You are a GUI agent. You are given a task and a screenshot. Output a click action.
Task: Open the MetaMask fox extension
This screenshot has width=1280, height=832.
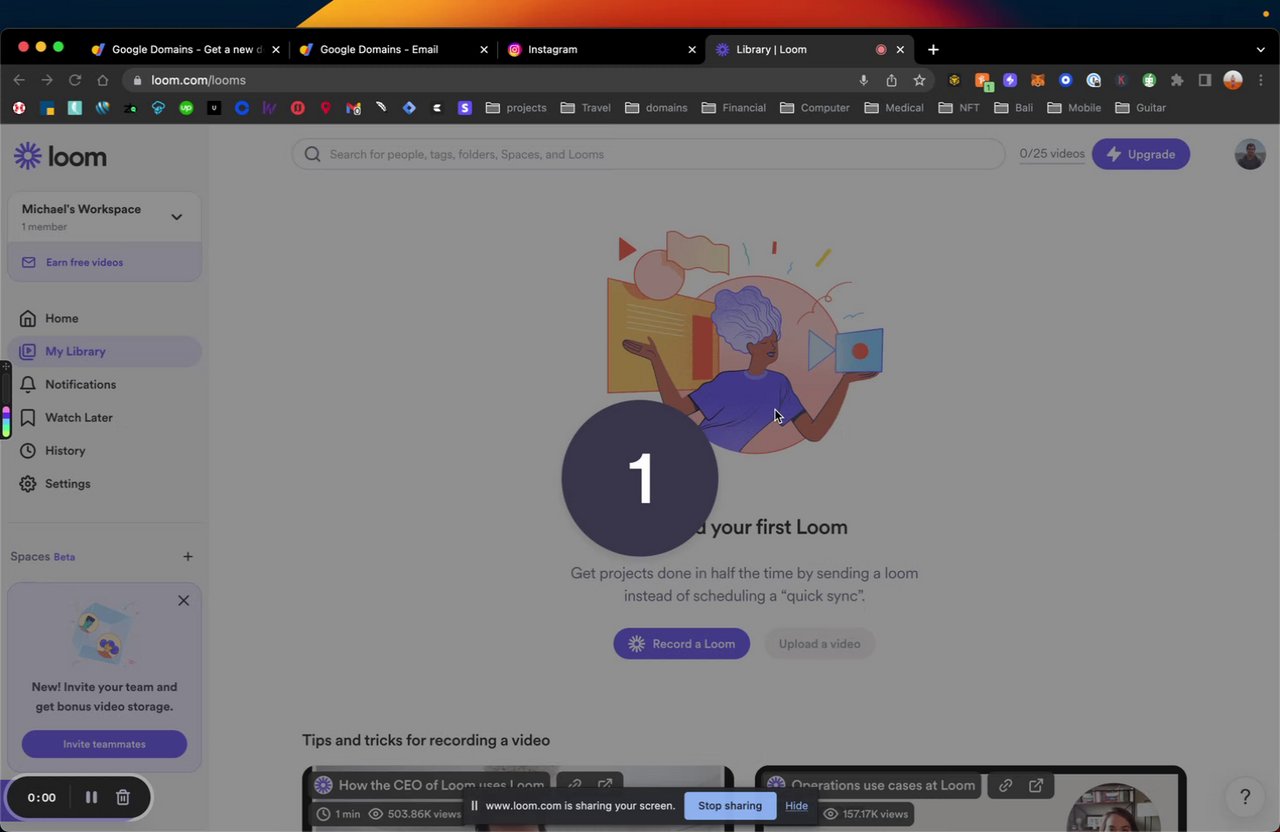(x=1038, y=80)
